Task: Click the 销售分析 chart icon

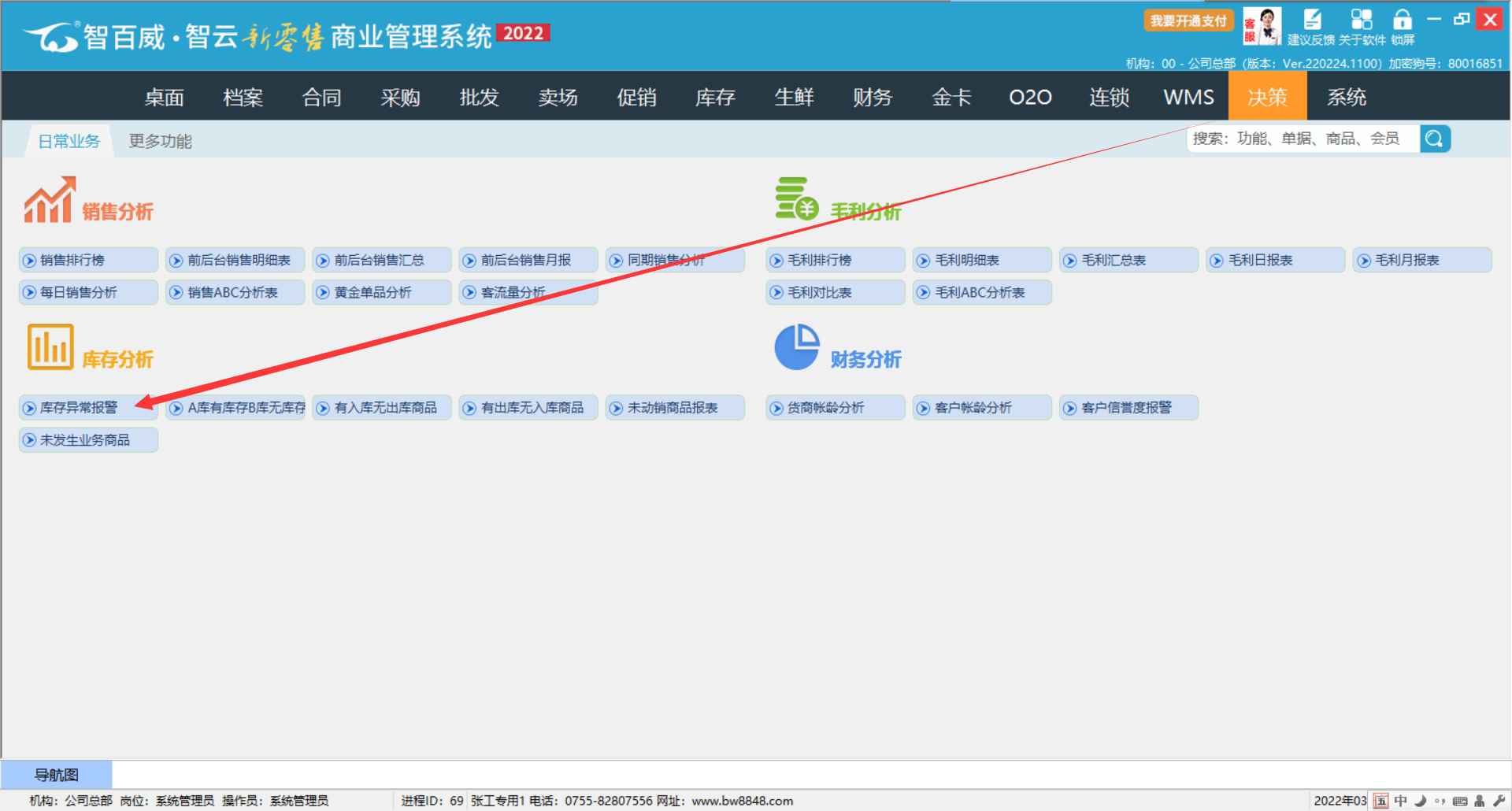Action: coord(50,200)
